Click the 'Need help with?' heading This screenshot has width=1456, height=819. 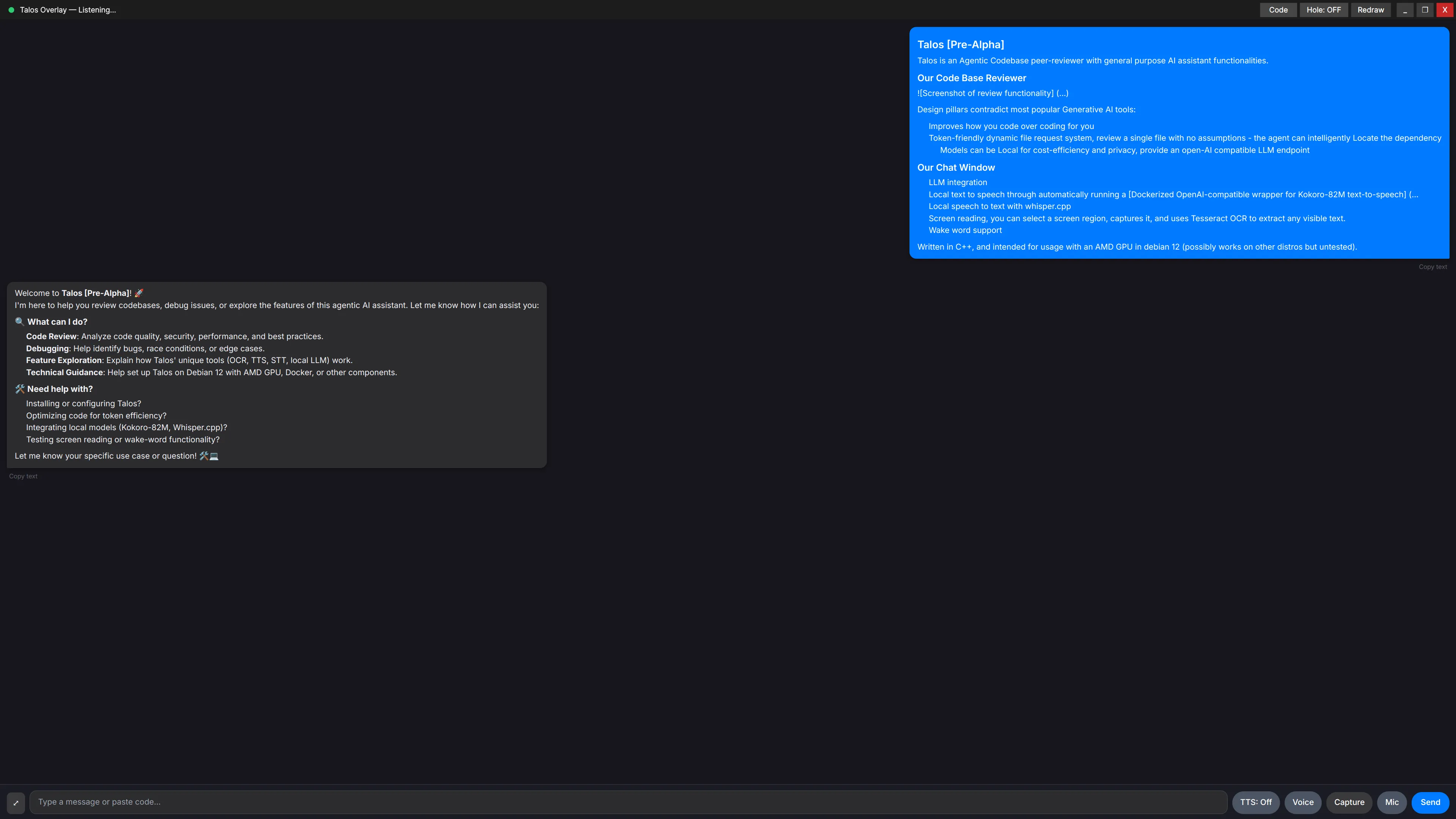pyautogui.click(x=54, y=389)
